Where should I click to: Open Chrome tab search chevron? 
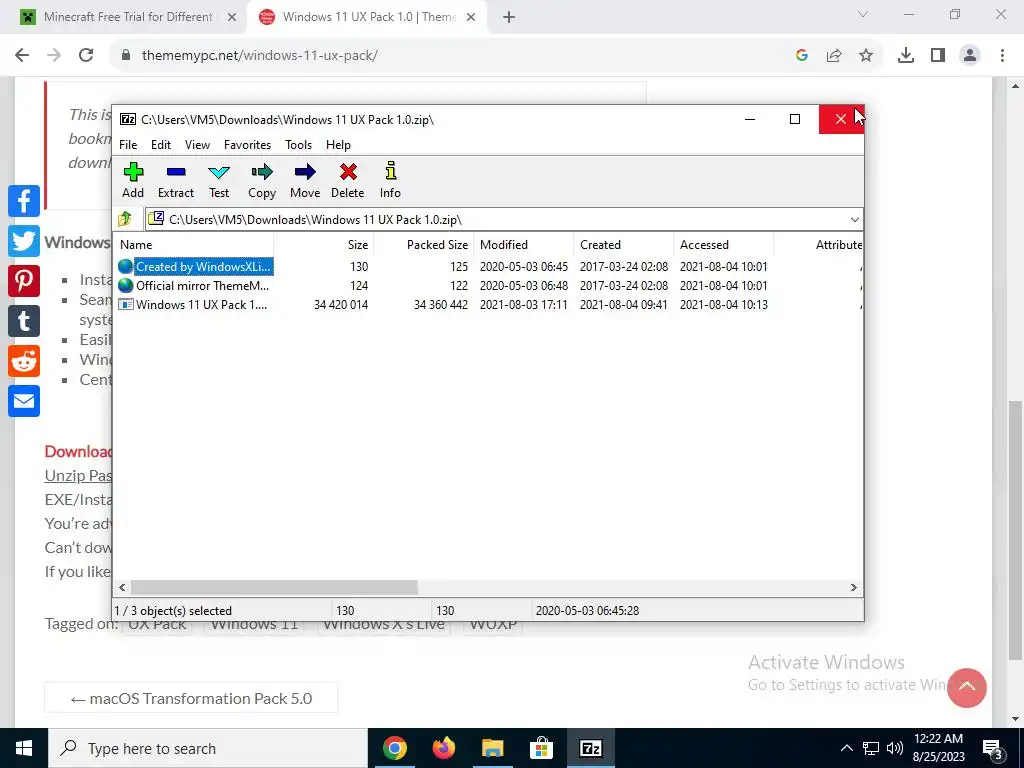click(863, 14)
